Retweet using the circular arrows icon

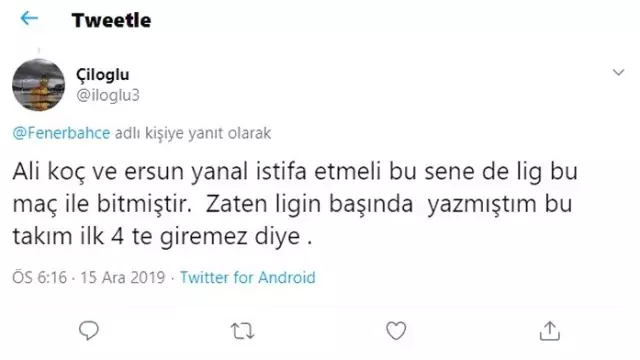click(242, 331)
